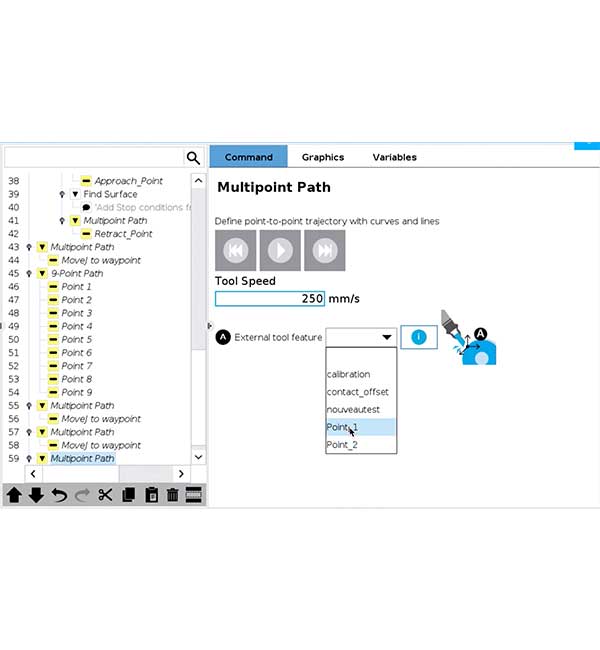Select Point 5 in program tree
The width and height of the screenshot is (600, 650).
coord(76,340)
